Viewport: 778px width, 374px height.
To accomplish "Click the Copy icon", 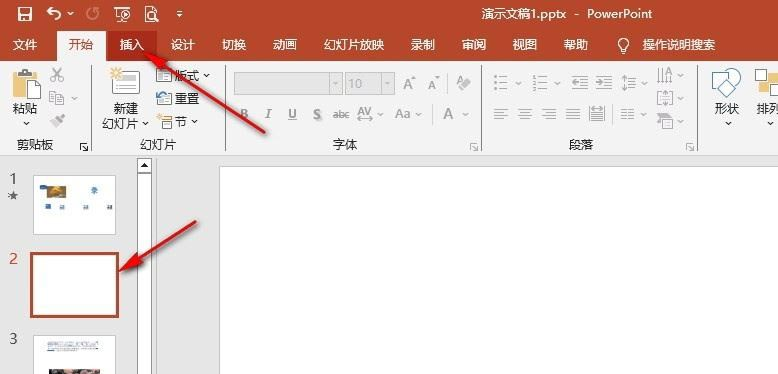I will pyautogui.click(x=57, y=98).
